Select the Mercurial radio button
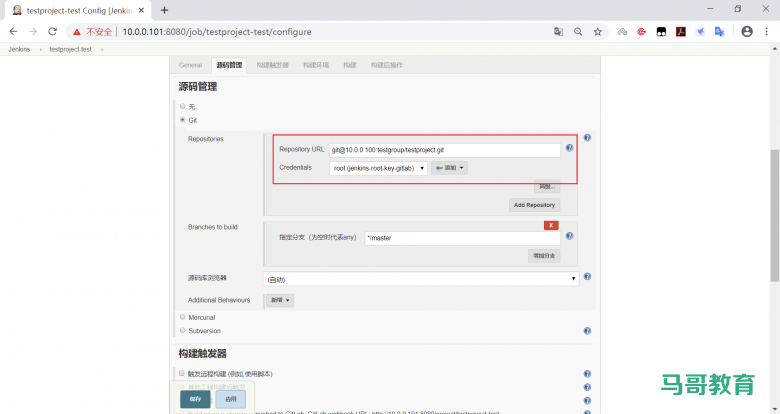 point(183,317)
